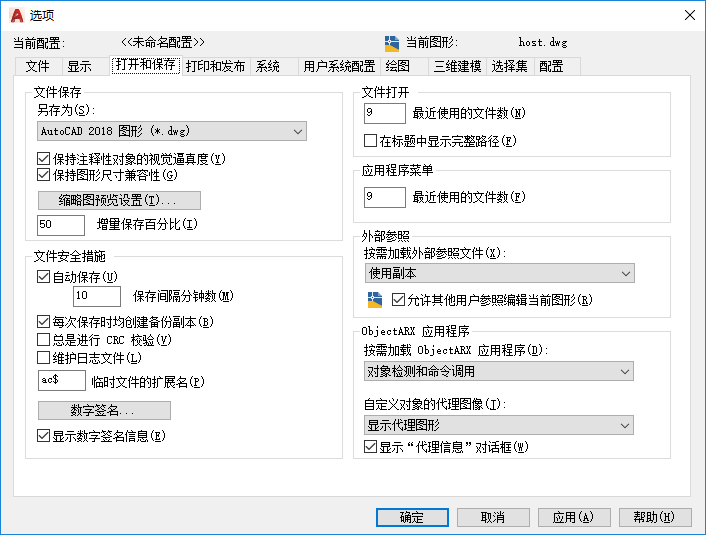
Task: Enable 维护日志文件 checkbox
Action: [x=43, y=358]
